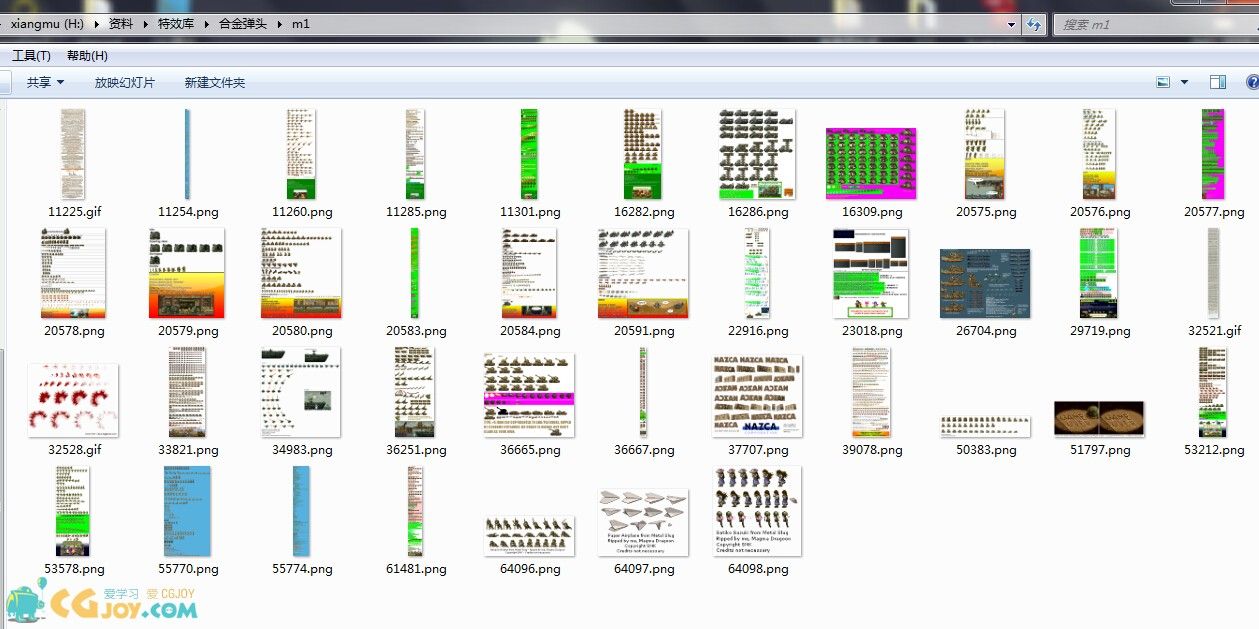Screen dimensions: 1259x629
Task: Expand the arrow after 资料
Action: (x=146, y=24)
